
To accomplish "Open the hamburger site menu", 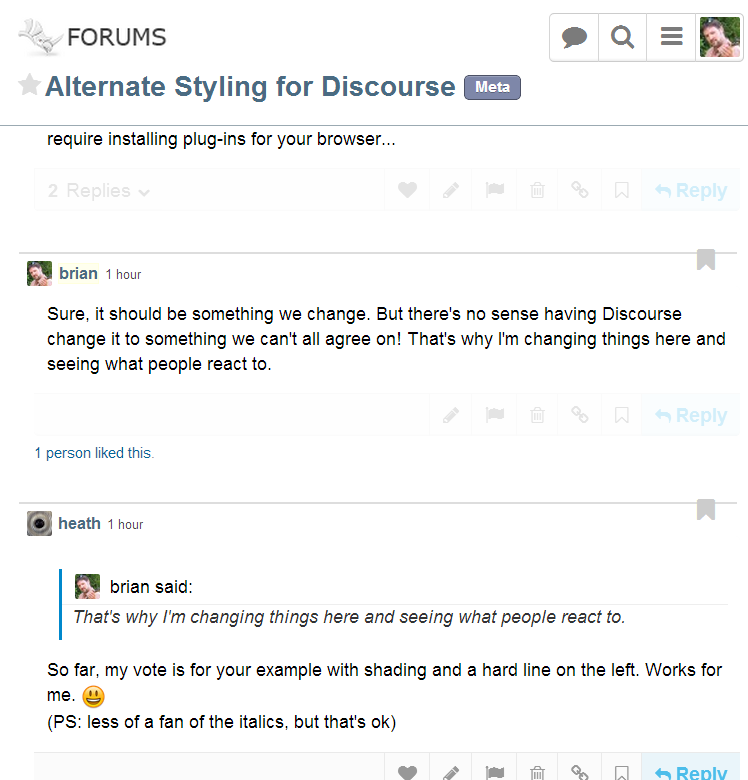I will tap(671, 37).
